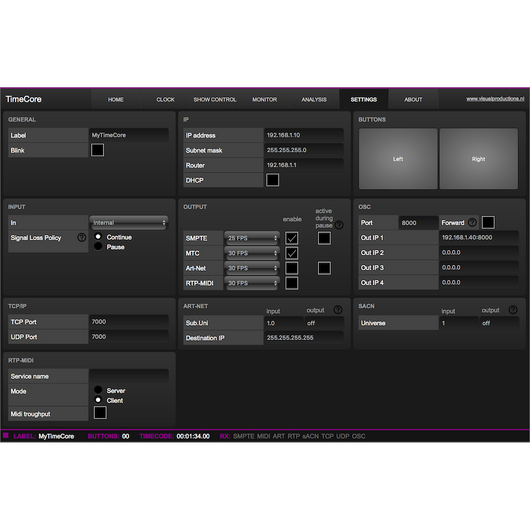The height and width of the screenshot is (530, 530).
Task: Uncheck the MTC output enable checkbox
Action: [x=292, y=253]
